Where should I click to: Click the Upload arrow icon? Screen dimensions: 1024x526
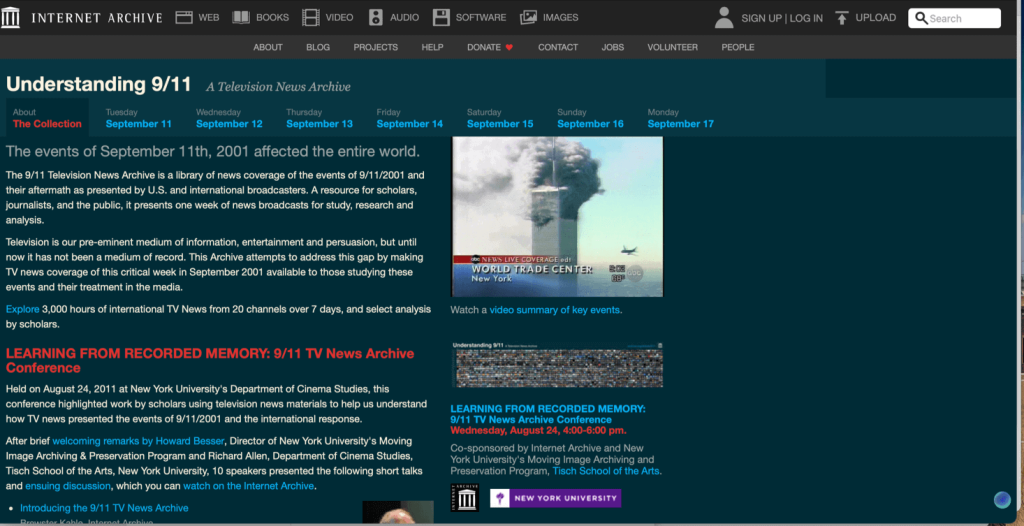point(842,18)
